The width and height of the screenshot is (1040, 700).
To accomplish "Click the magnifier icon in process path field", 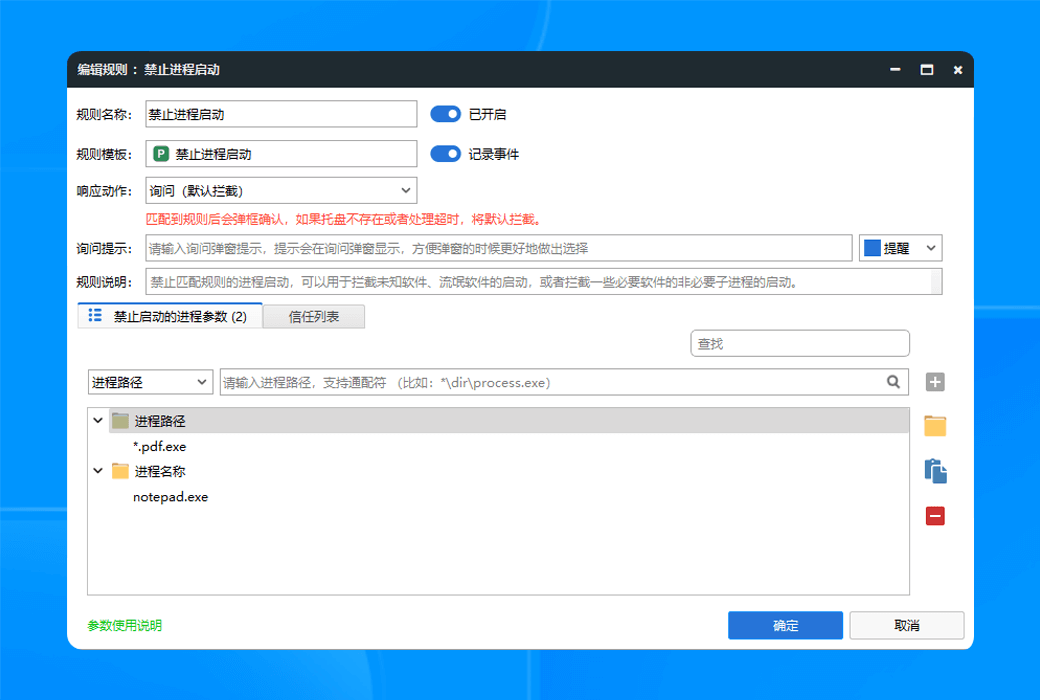I will [893, 382].
